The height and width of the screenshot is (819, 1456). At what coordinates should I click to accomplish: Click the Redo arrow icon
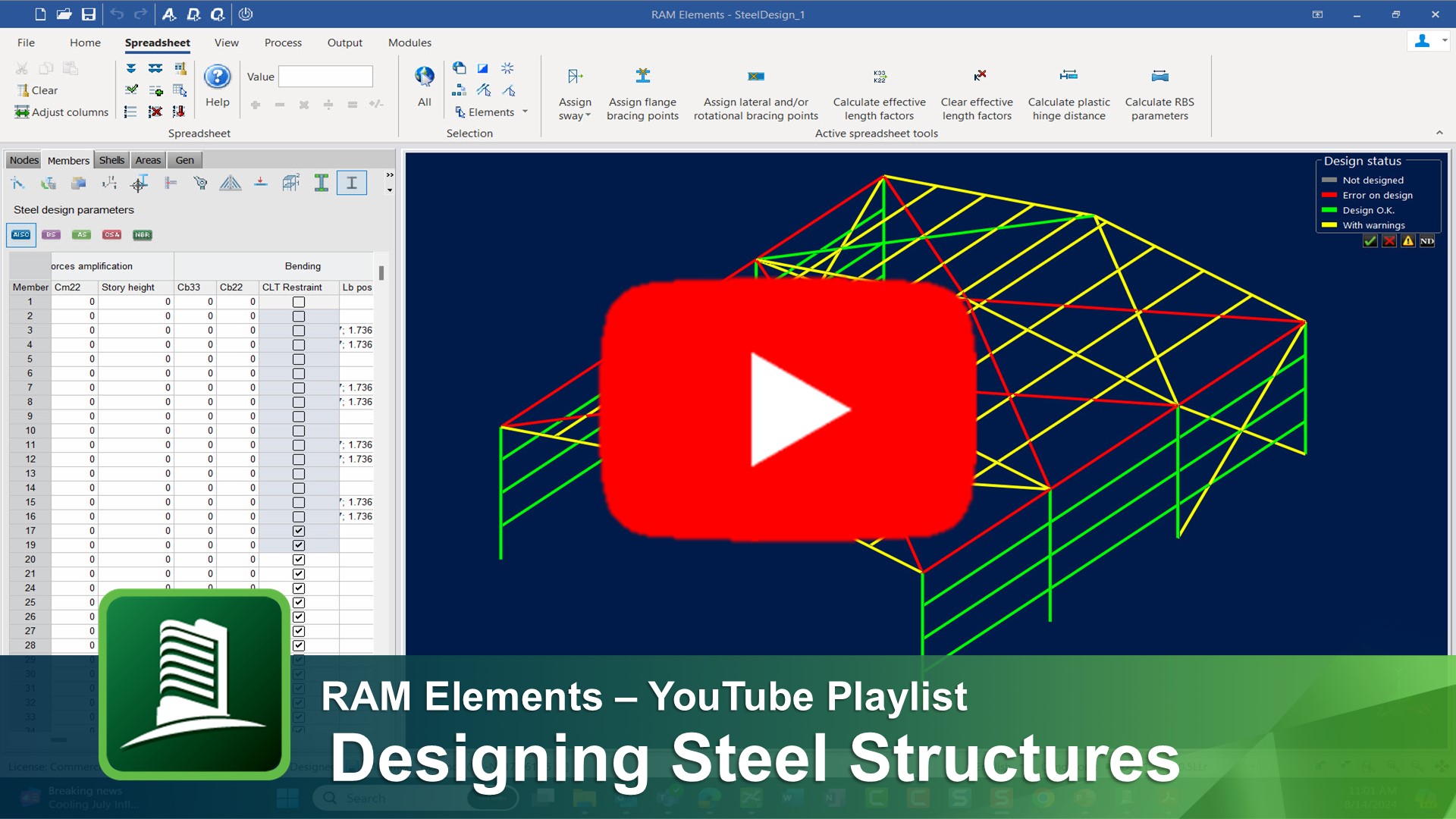pos(140,14)
